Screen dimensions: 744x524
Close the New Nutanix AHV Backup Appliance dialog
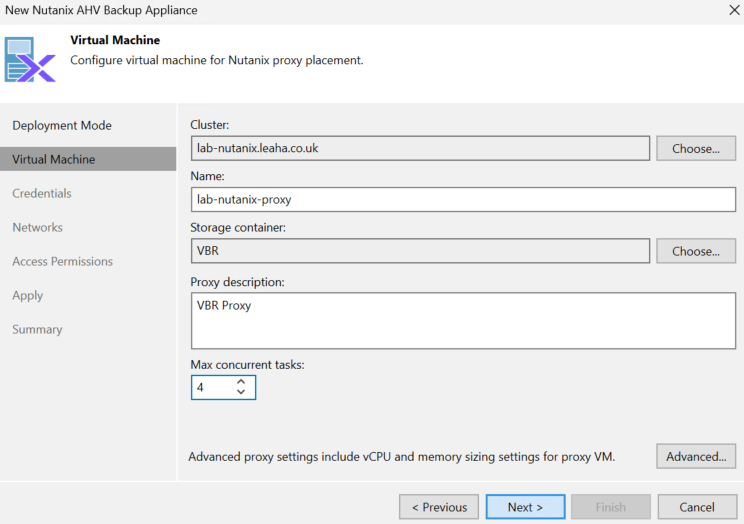tap(734, 10)
